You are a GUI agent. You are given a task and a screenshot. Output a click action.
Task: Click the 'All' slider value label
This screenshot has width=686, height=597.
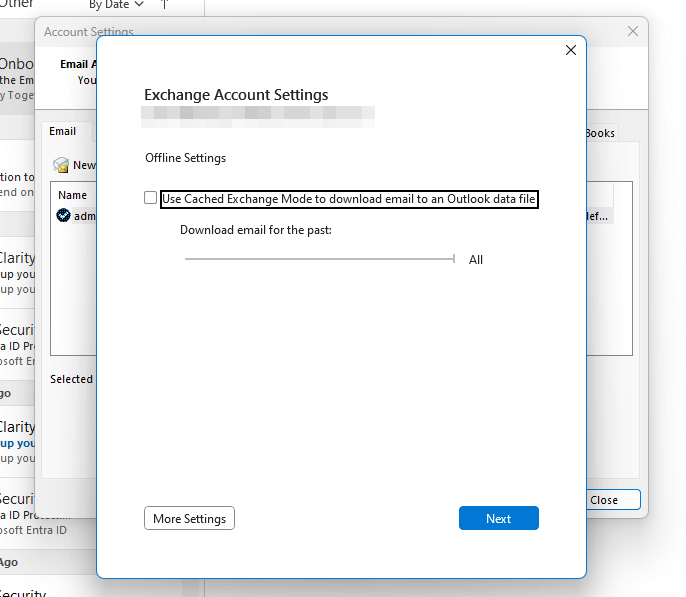point(476,260)
